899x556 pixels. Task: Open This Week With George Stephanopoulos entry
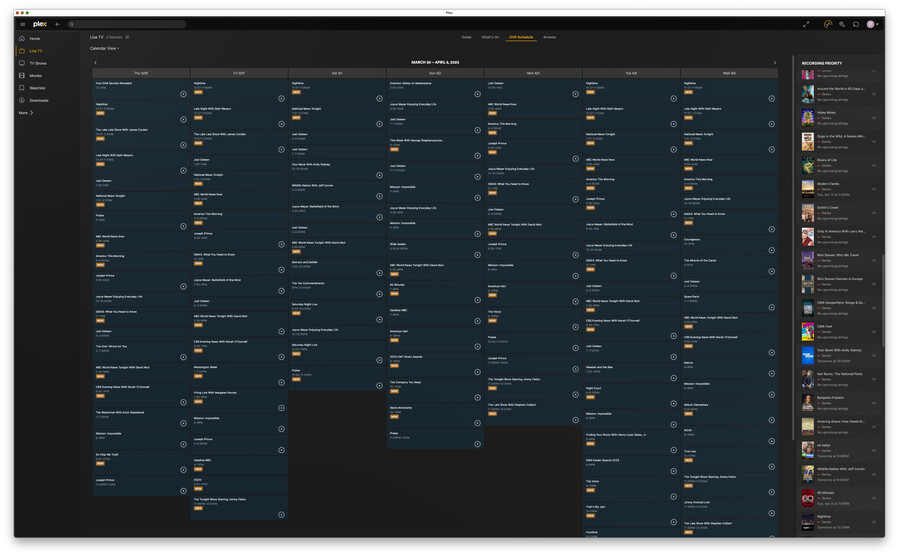tap(435, 147)
